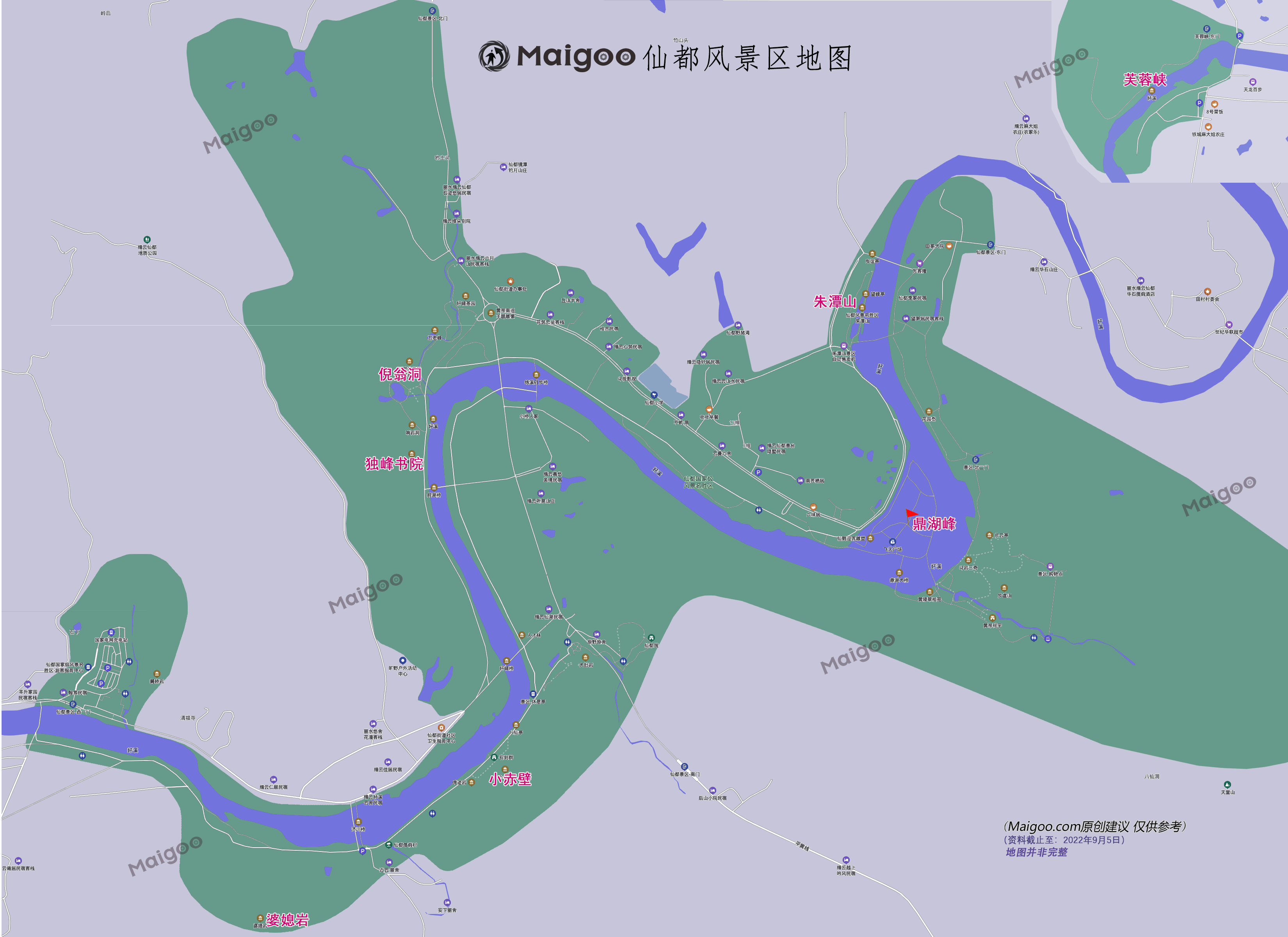Click the 岭后 village label
1288x937 pixels.
[106, 13]
